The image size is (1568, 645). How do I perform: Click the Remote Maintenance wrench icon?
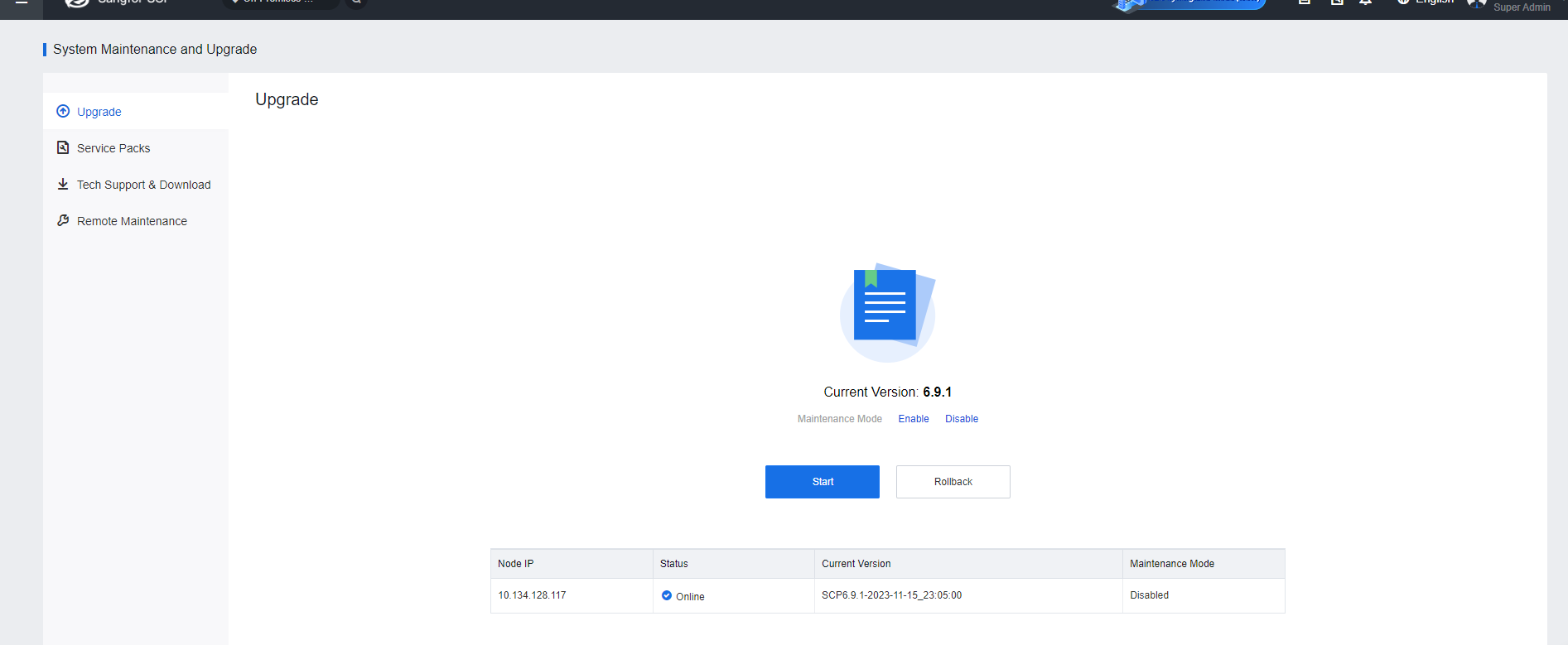click(x=63, y=221)
